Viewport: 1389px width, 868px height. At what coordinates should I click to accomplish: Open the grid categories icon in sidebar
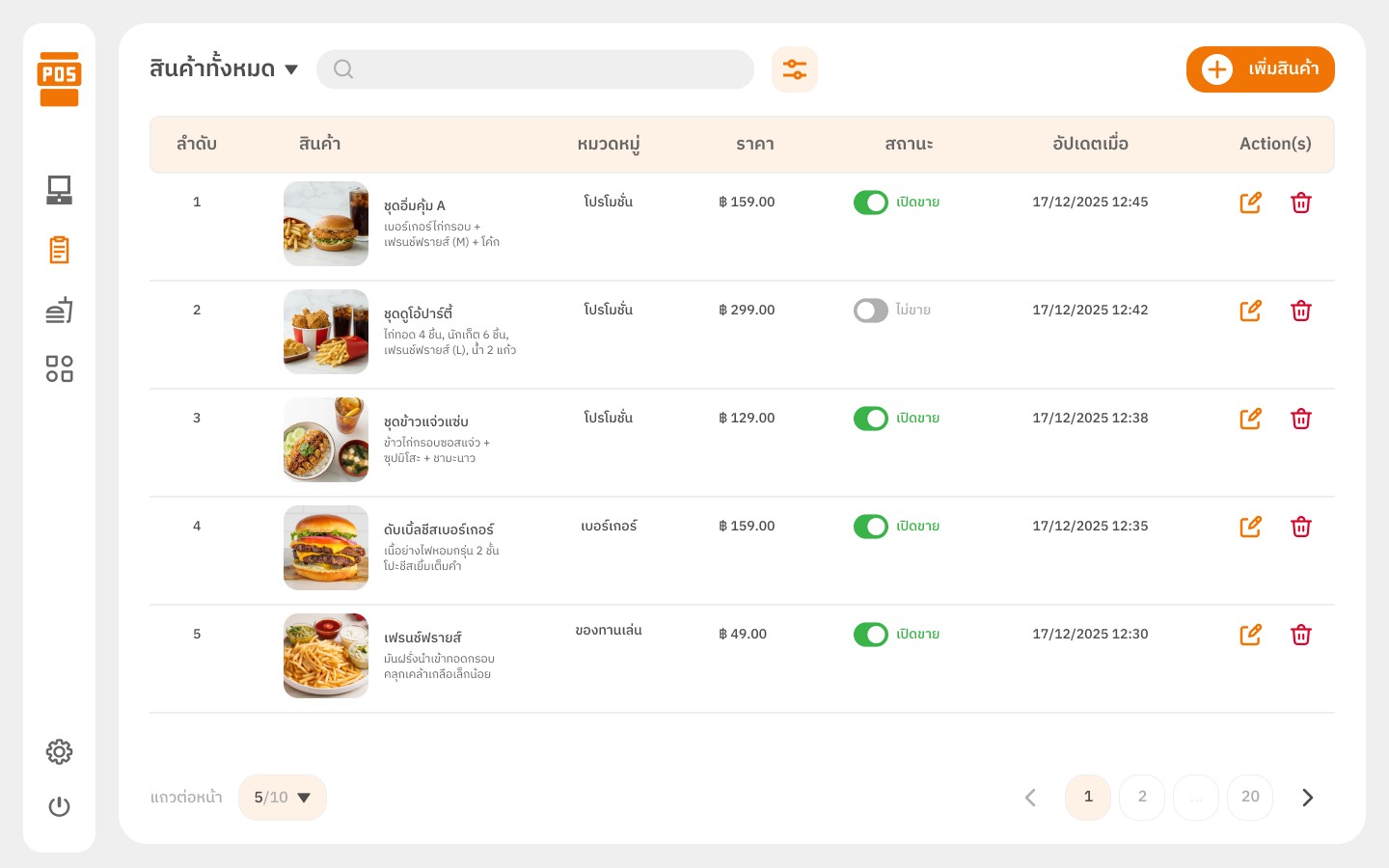(x=59, y=368)
